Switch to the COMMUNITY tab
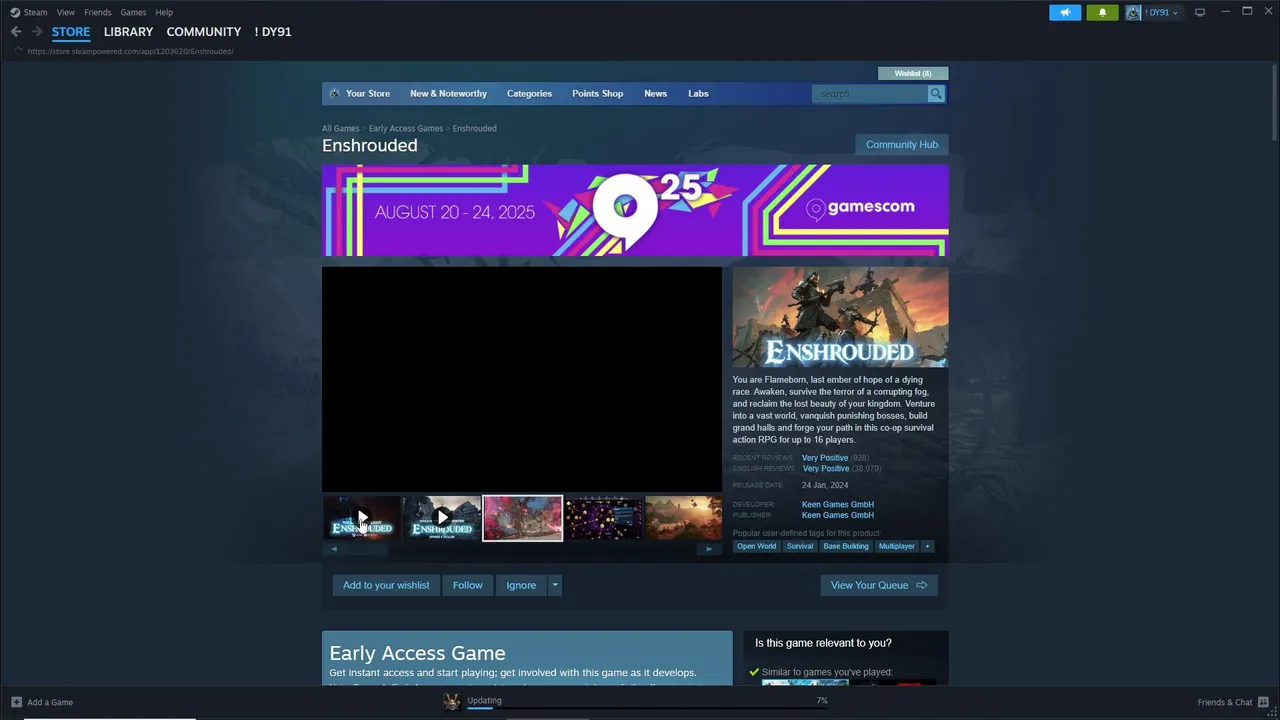The image size is (1280, 720). [204, 32]
